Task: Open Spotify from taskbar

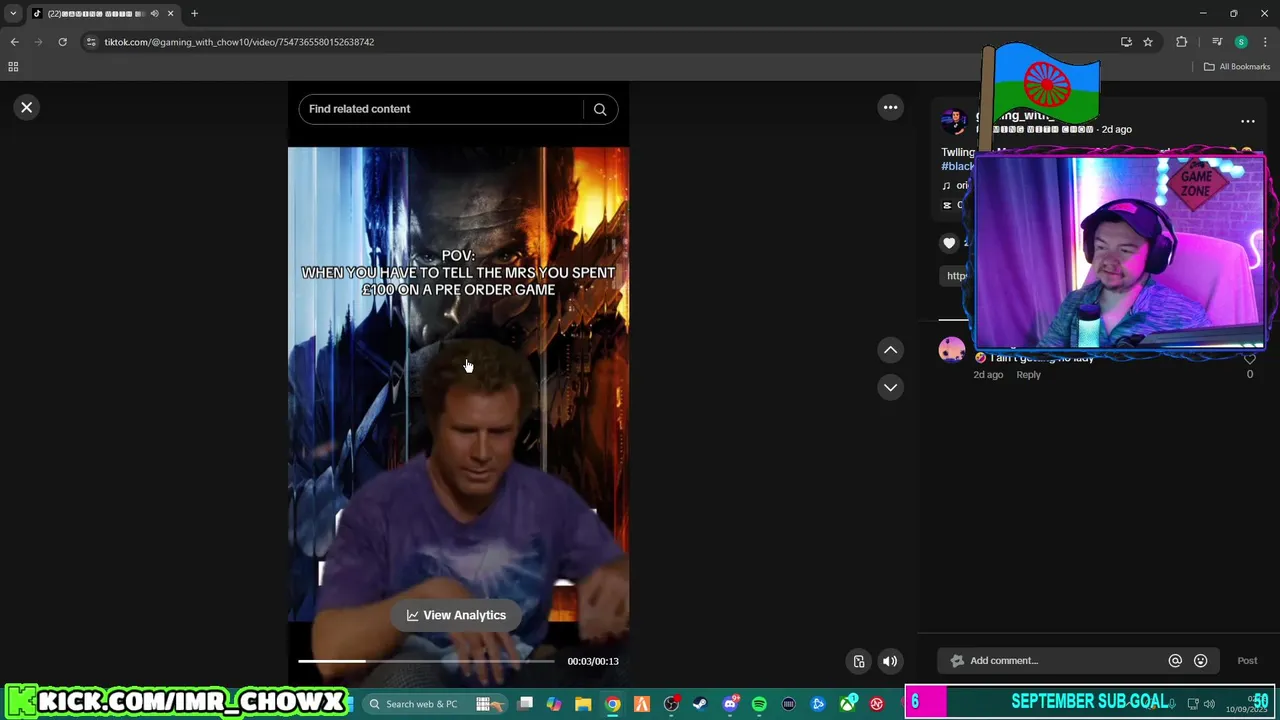Action: point(759,704)
